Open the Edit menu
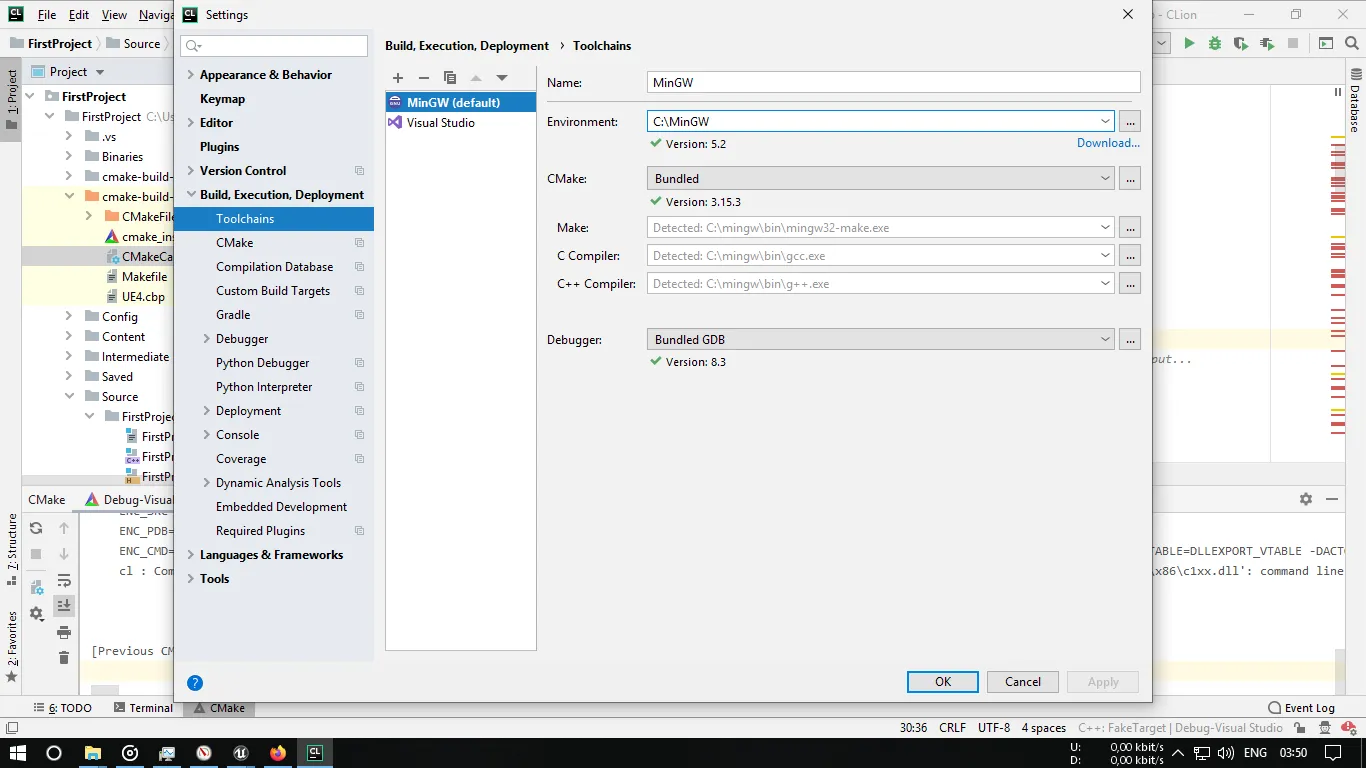The width and height of the screenshot is (1366, 768). 79,15
